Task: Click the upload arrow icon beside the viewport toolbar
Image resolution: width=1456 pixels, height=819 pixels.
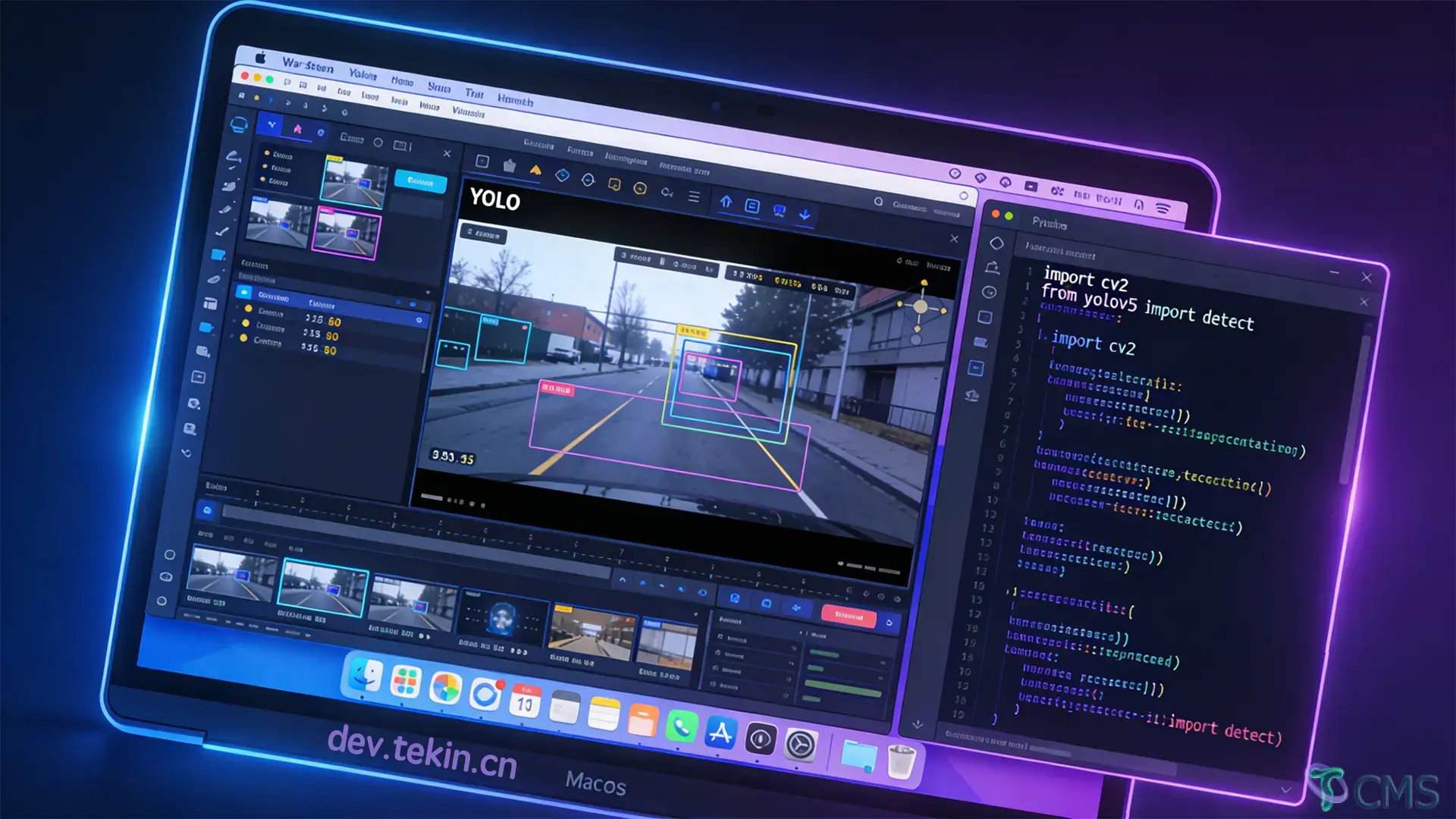Action: point(726,202)
